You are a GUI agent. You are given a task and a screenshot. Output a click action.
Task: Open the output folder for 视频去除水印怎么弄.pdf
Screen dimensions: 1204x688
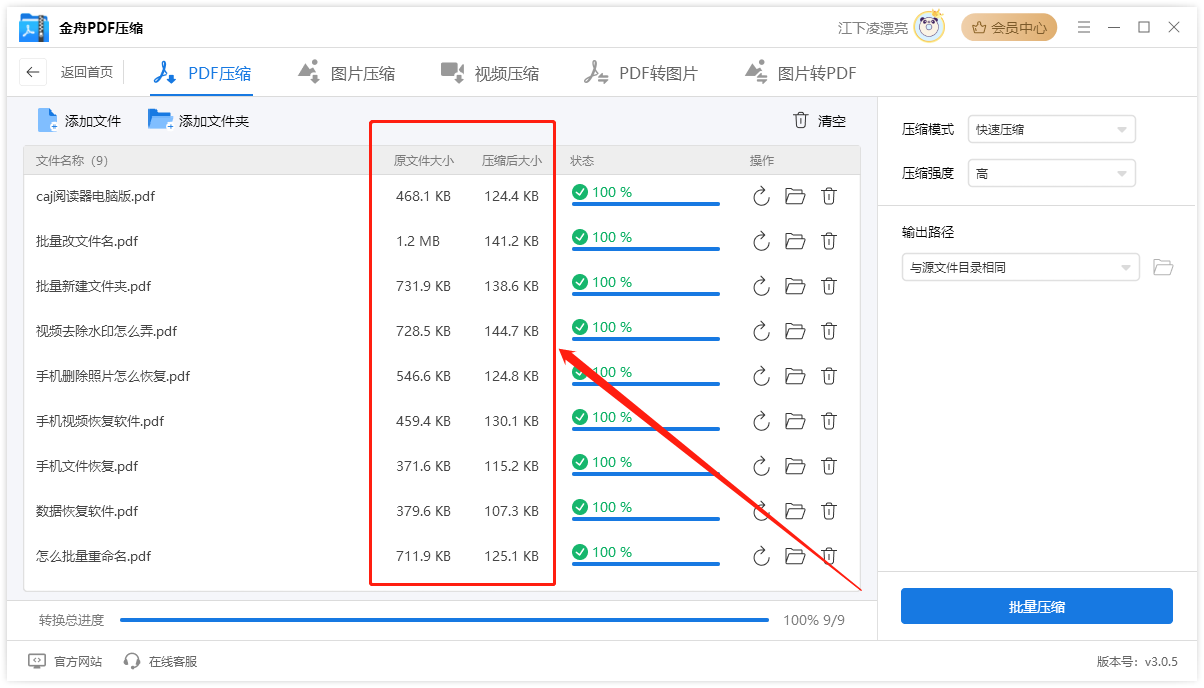(x=795, y=332)
